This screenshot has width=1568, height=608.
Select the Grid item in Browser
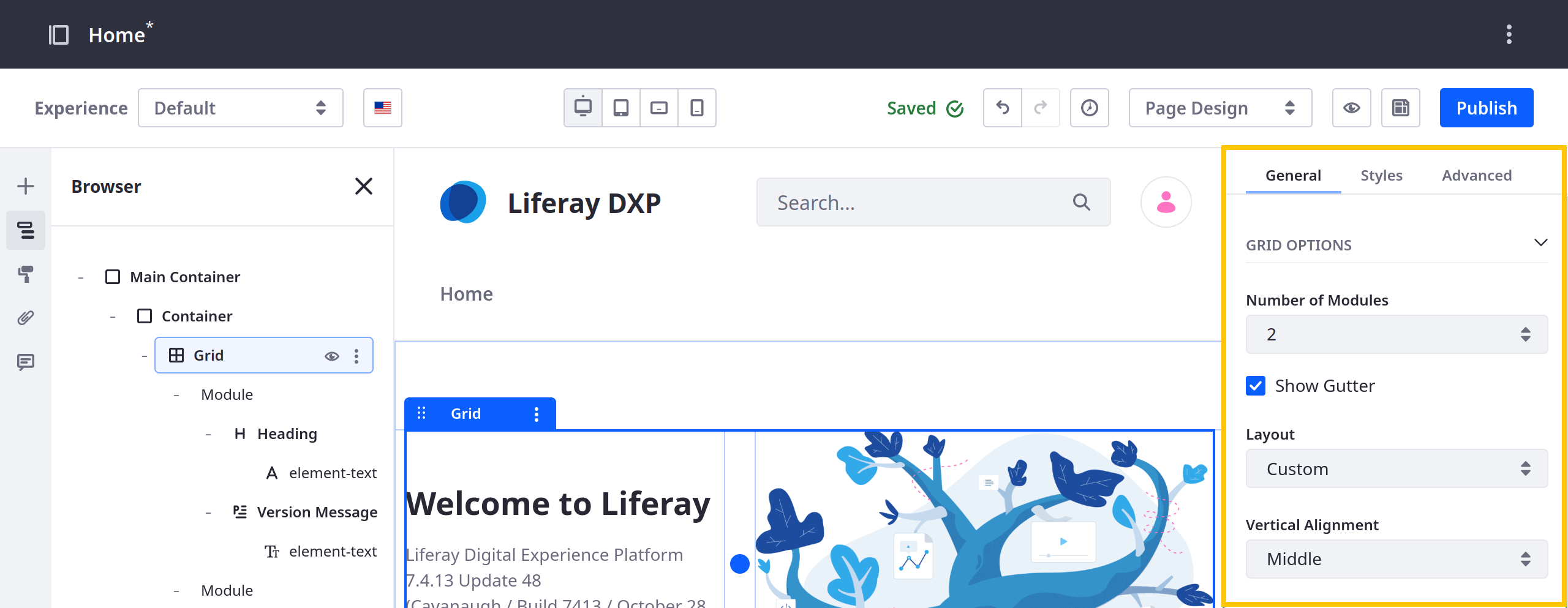[x=264, y=355]
